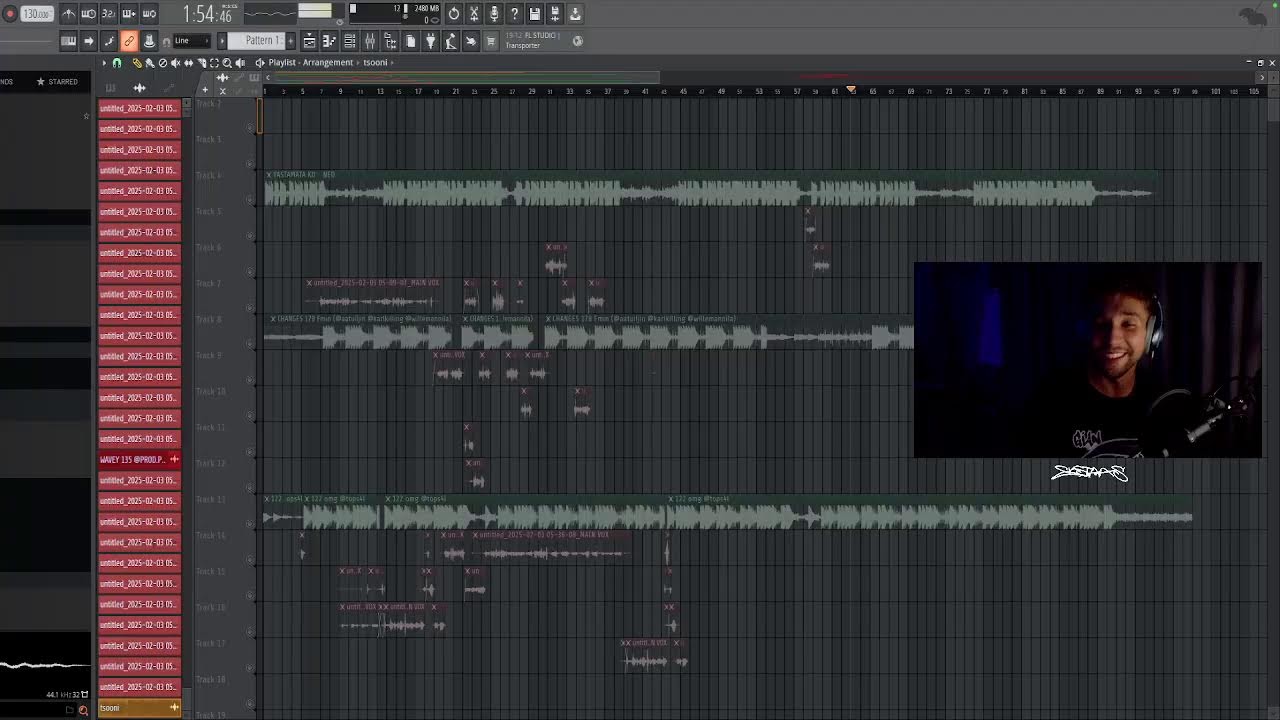The height and width of the screenshot is (720, 1280).
Task: Toggle the green magnet snap button
Action: click(117, 63)
